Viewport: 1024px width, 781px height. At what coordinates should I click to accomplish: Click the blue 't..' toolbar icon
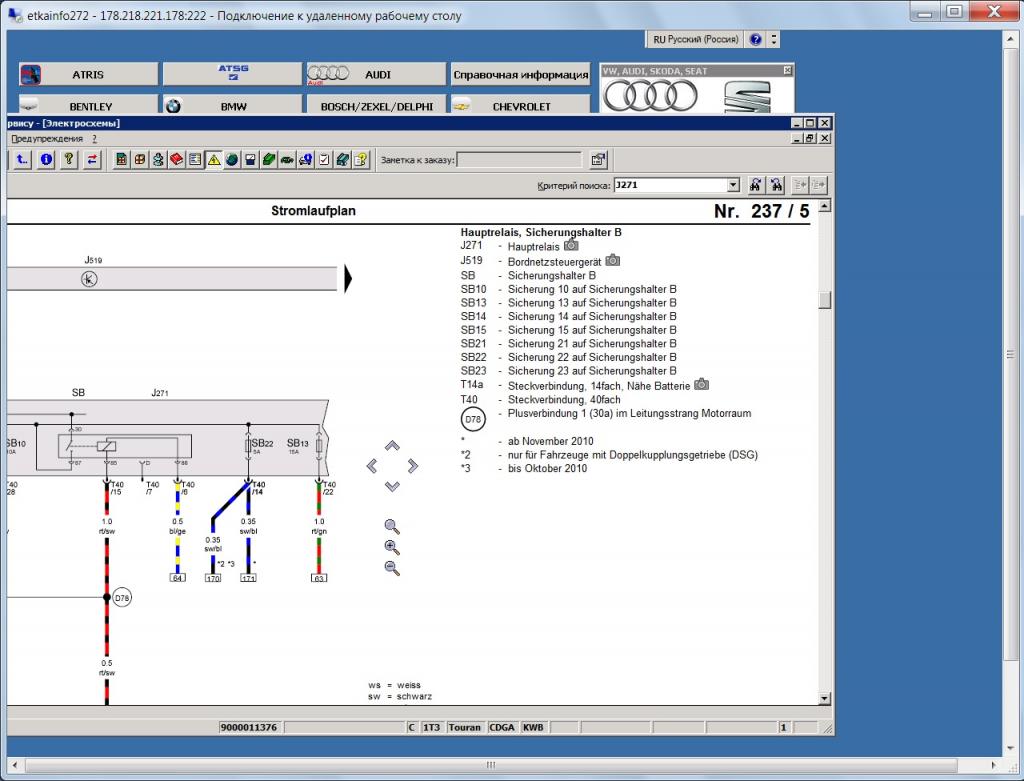[22, 159]
